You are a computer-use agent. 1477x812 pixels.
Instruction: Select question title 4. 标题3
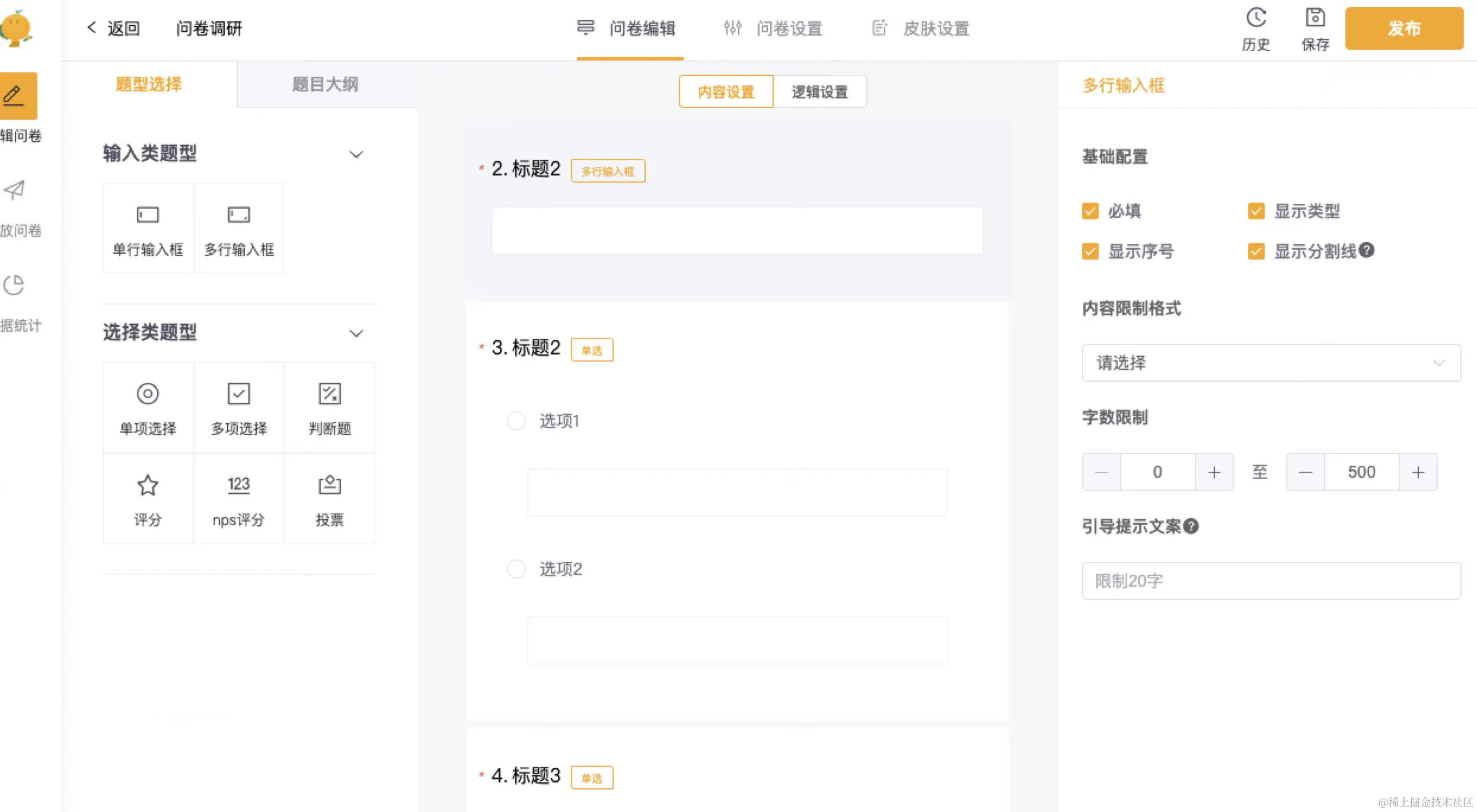click(x=526, y=776)
